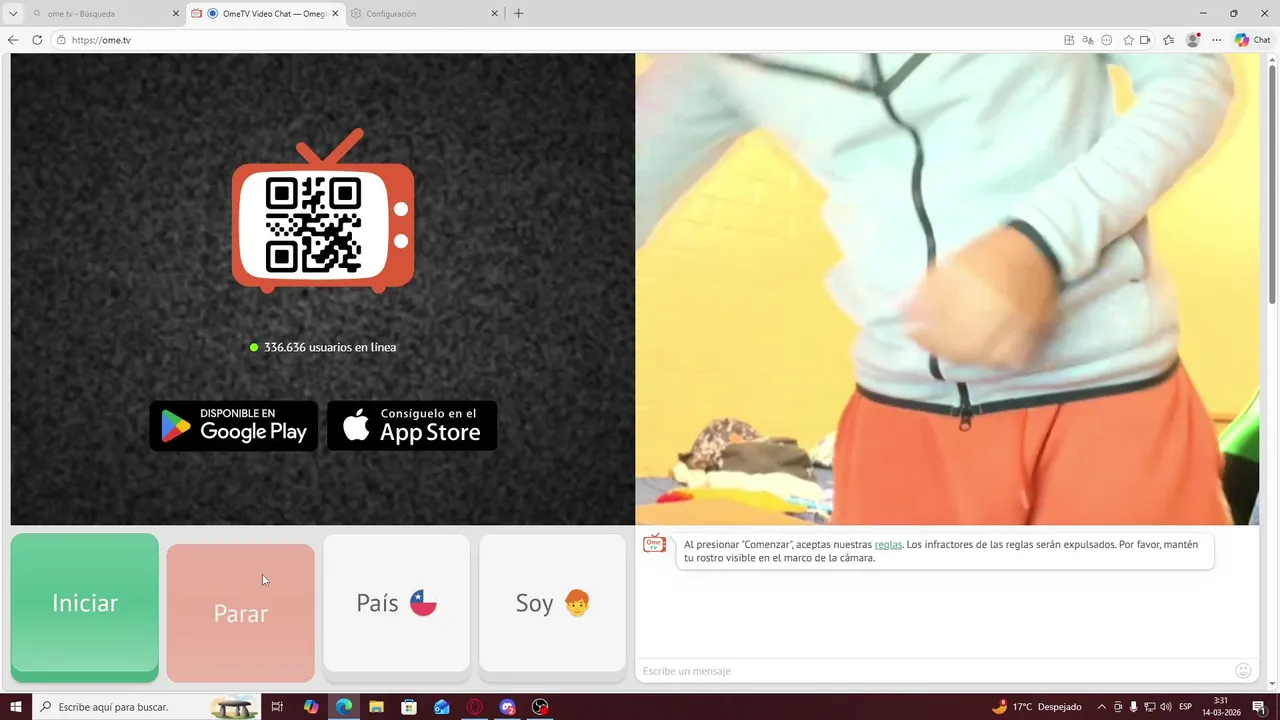Focus the 'Escribe un mensaje' field
Viewport: 1280px width, 720px height.
pos(935,671)
